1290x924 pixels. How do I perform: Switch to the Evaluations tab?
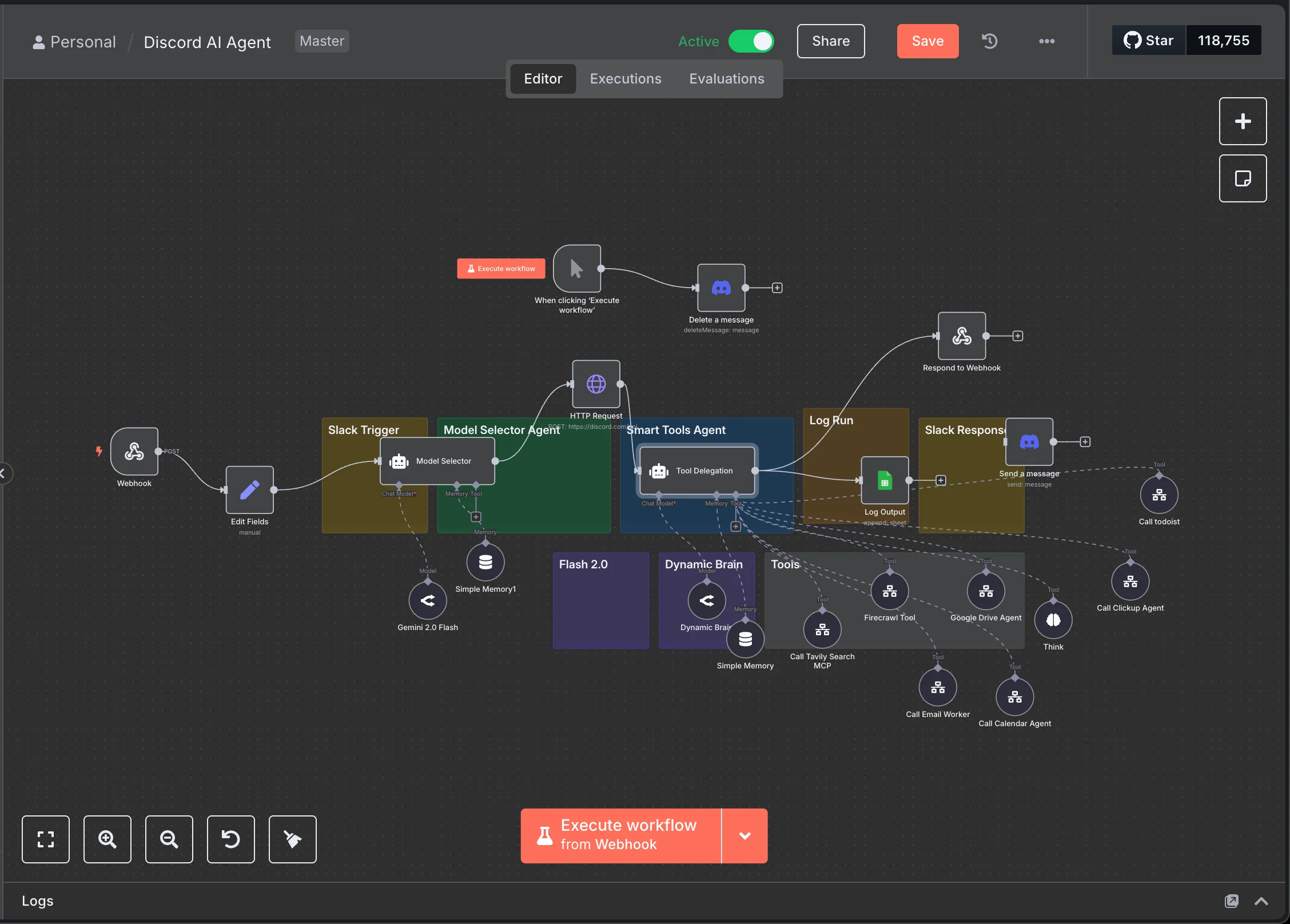tap(727, 79)
